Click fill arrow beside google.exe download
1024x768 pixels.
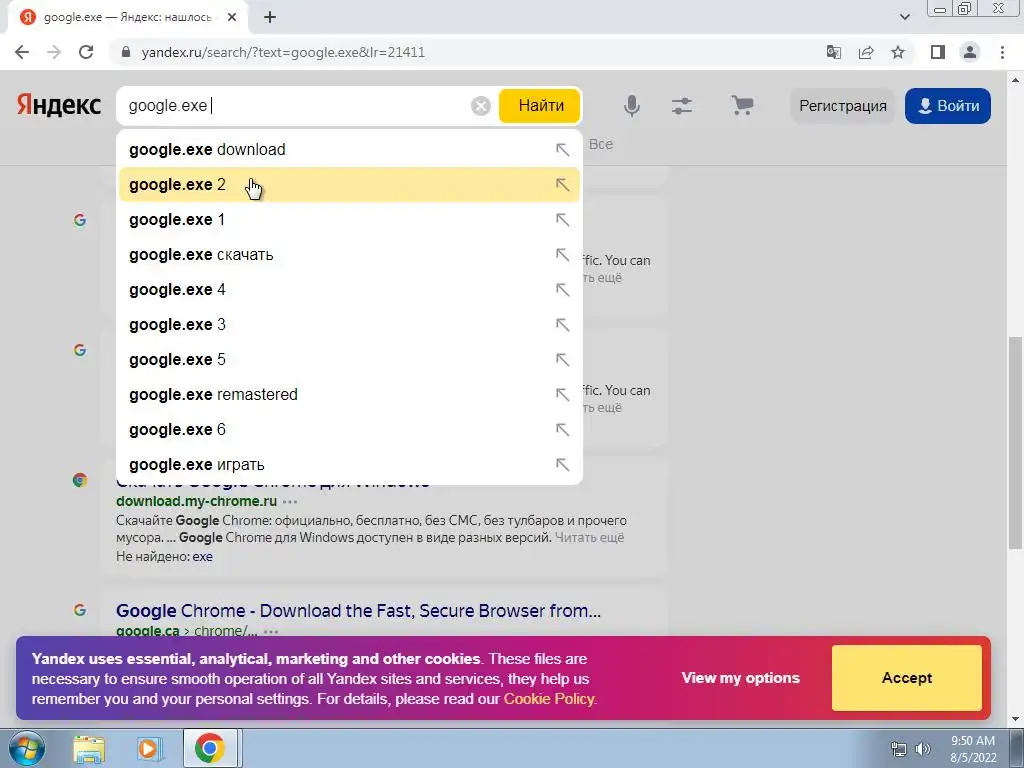point(562,150)
